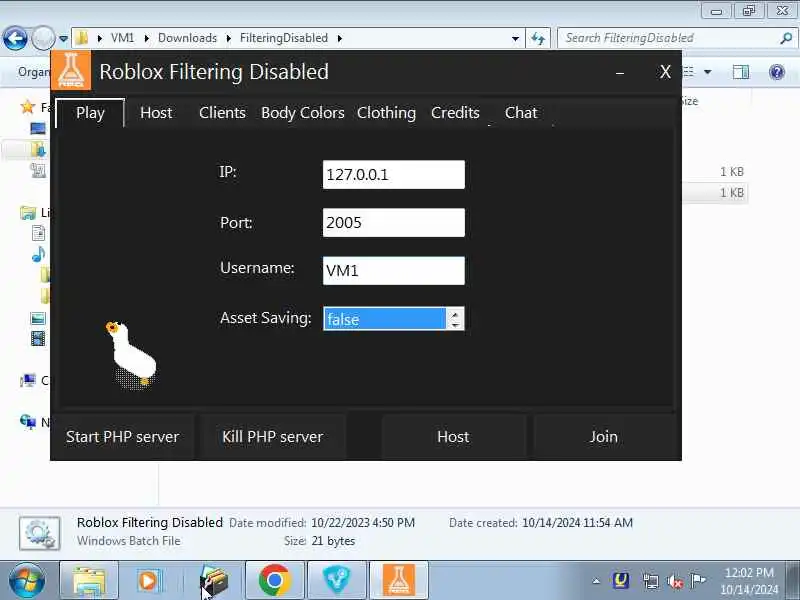
Task: Click the WinRAR archive icon on taskbar
Action: (x=214, y=581)
